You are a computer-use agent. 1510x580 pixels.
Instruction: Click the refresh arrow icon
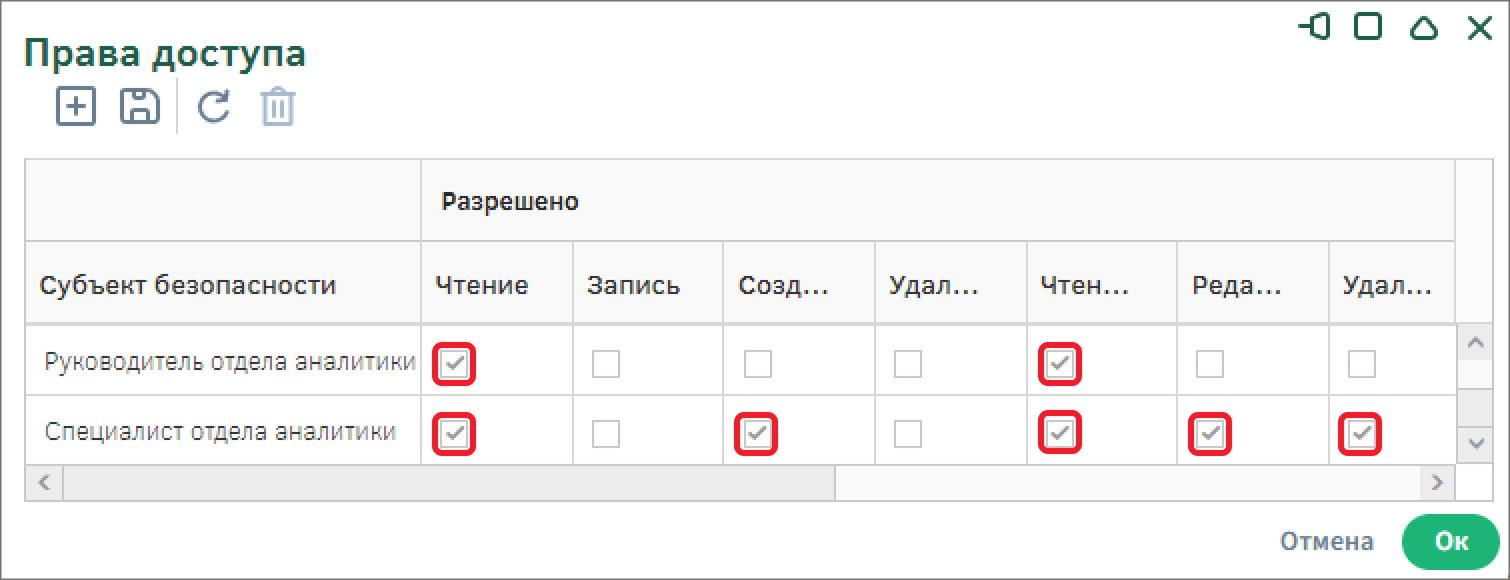[x=214, y=106]
